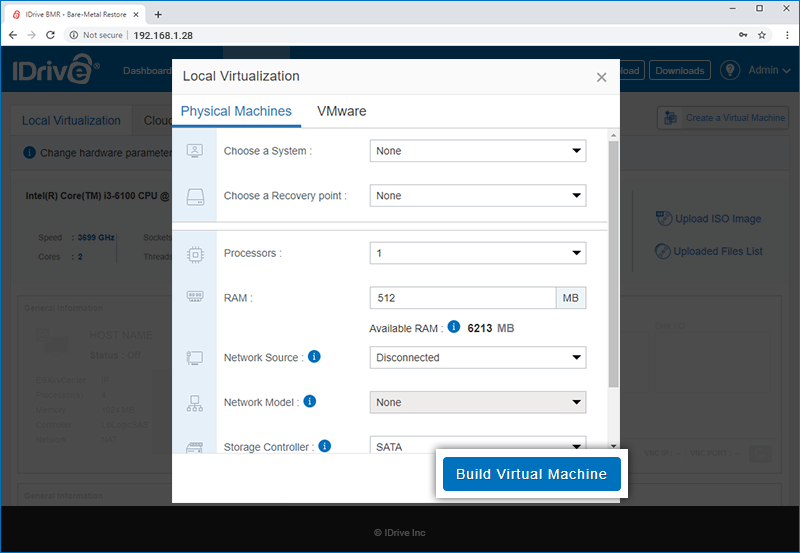Open the Storage Controller dropdown
This screenshot has height=553, width=800.
478,445
